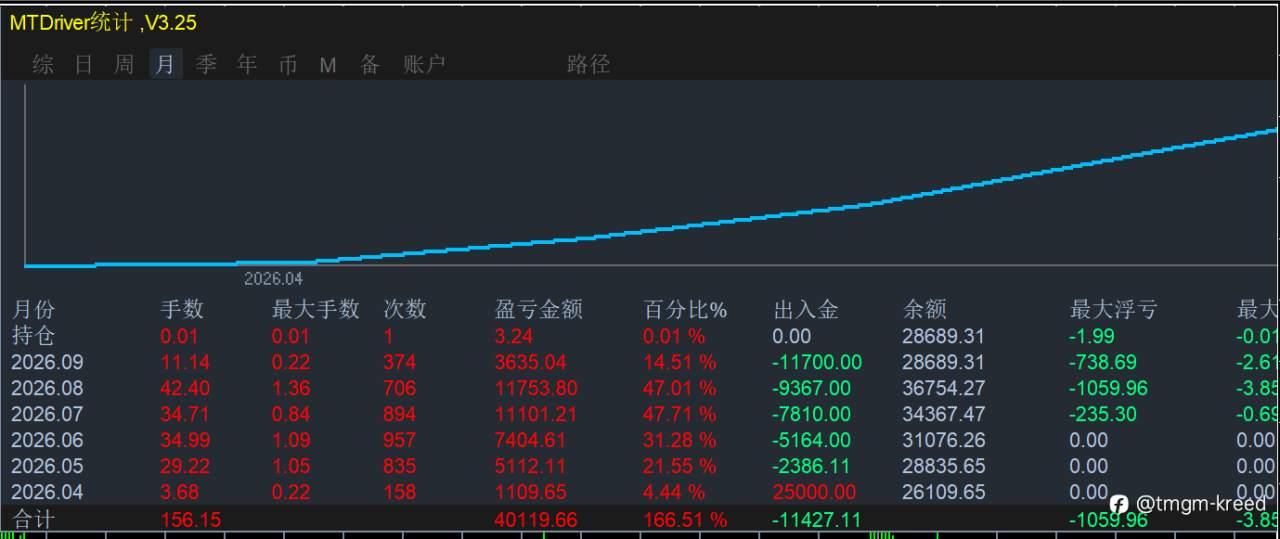Viewport: 1280px width, 539px height.
Task: Click the MTDriver统计 V3.25 title
Action: [103, 22]
